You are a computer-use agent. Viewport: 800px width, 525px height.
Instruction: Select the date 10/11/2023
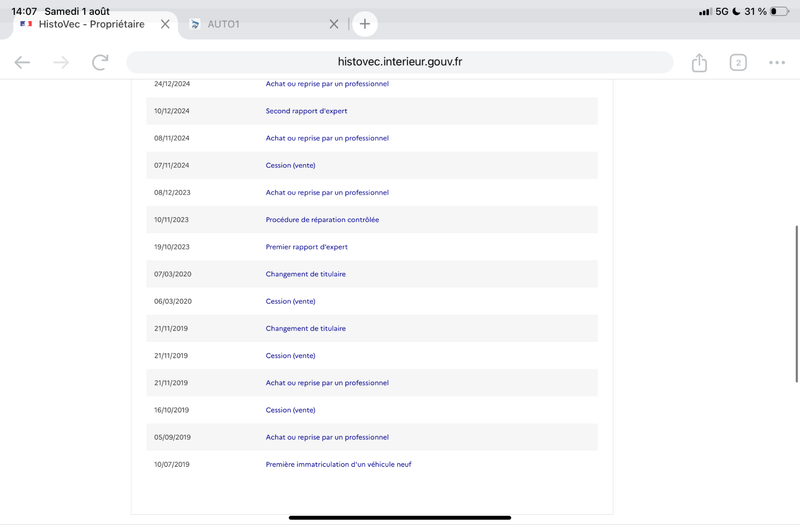tap(171, 220)
